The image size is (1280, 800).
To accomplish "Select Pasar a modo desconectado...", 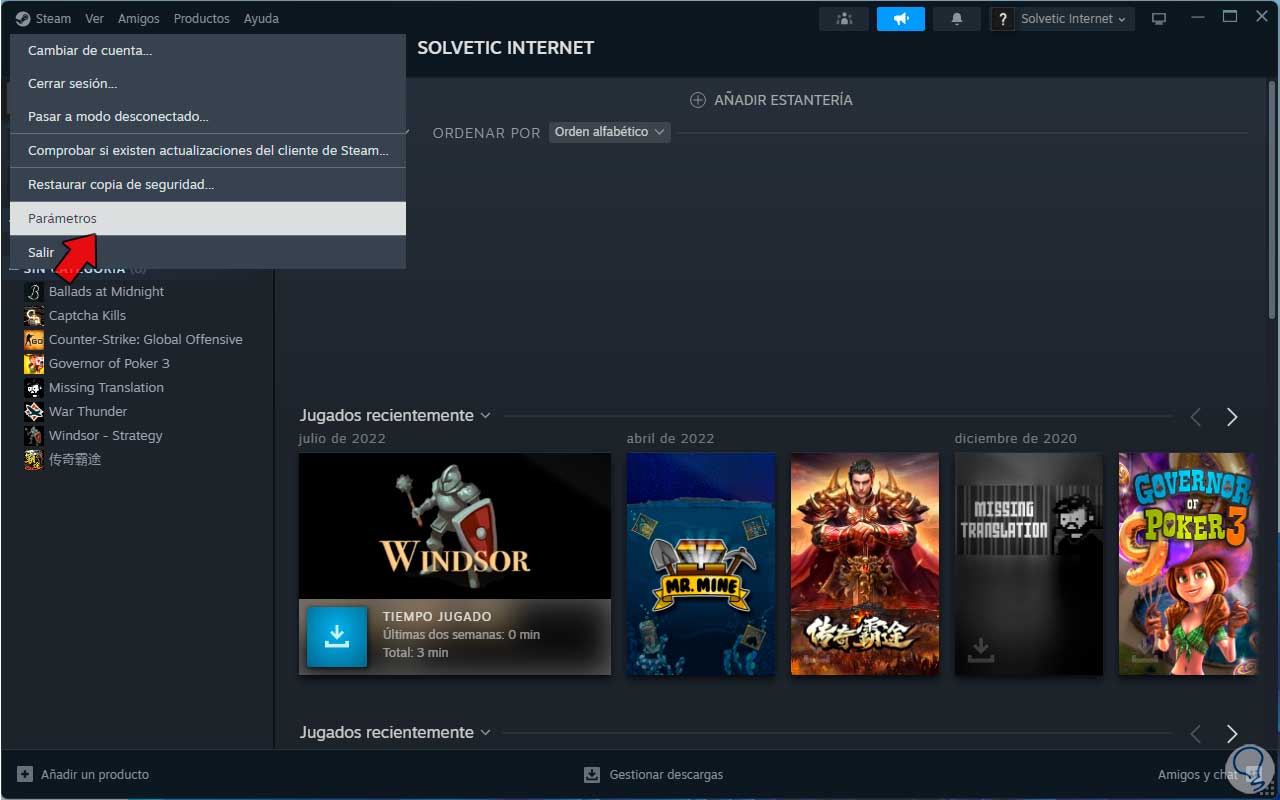I will [208, 117].
